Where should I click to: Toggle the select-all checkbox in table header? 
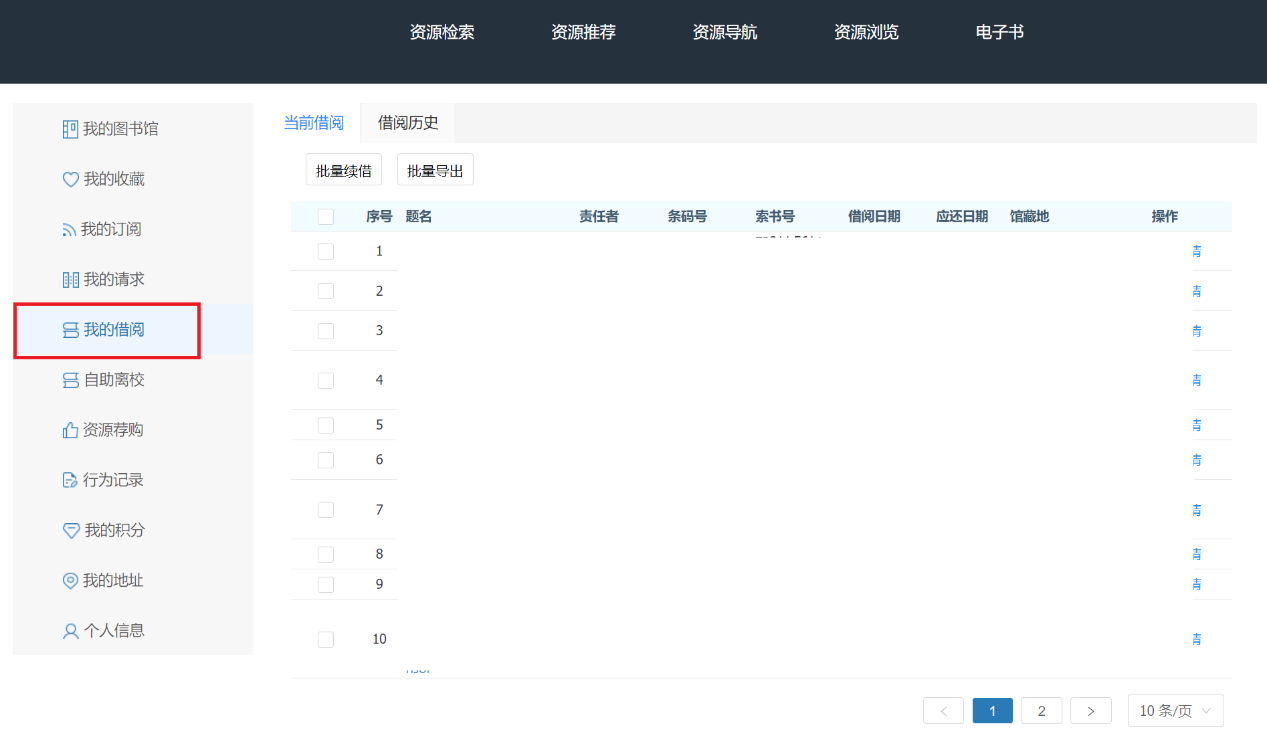pyautogui.click(x=326, y=217)
